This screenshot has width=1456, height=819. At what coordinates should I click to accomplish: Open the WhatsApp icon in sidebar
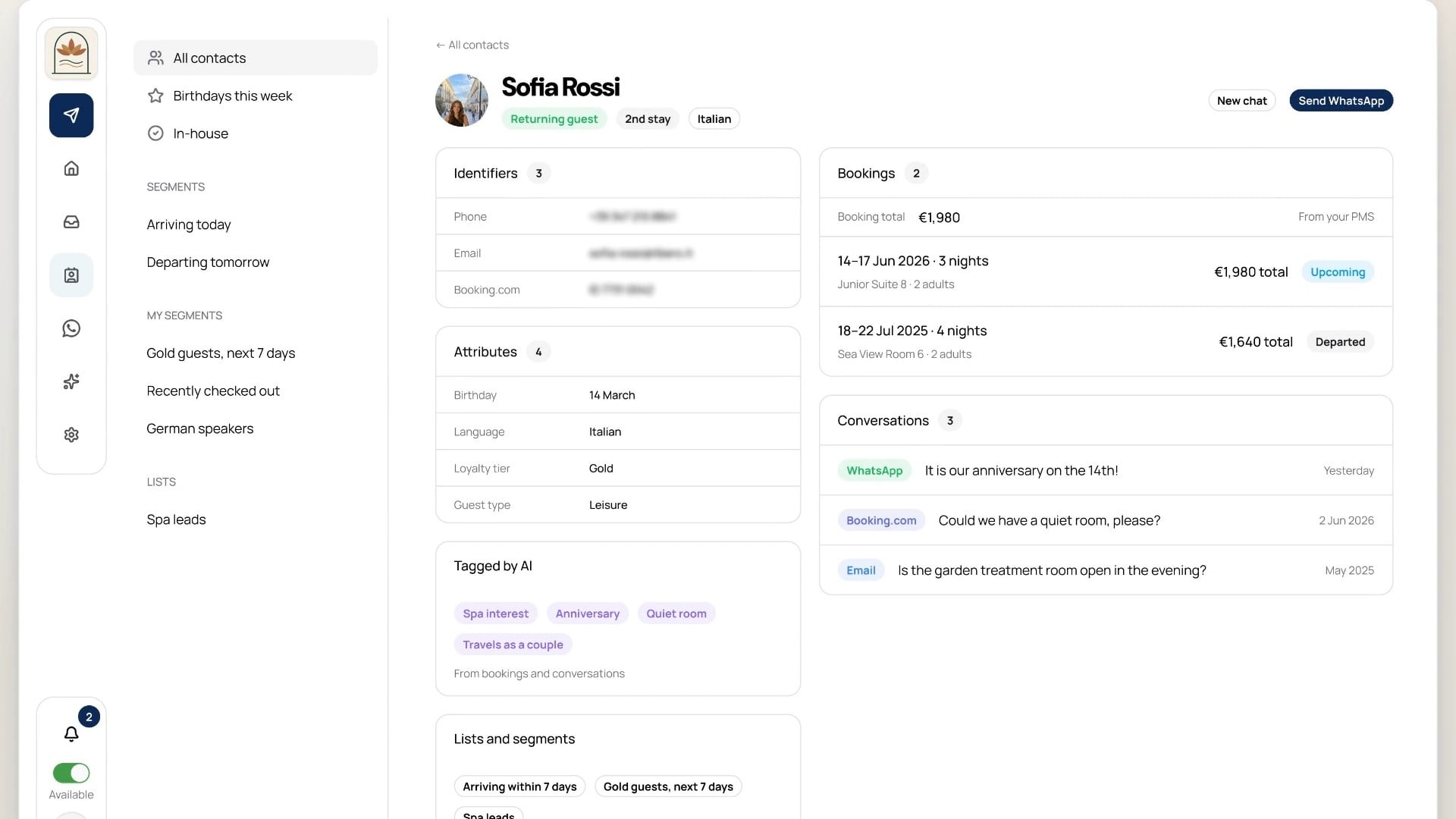pos(71,328)
